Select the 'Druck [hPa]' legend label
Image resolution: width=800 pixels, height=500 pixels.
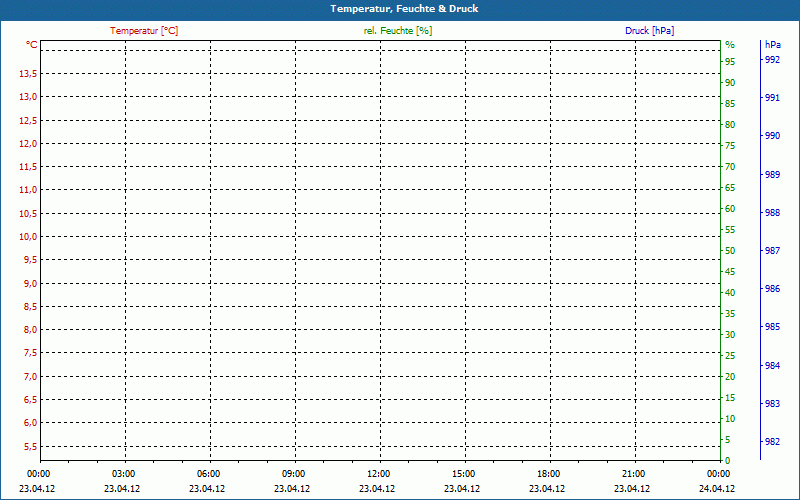coord(649,31)
